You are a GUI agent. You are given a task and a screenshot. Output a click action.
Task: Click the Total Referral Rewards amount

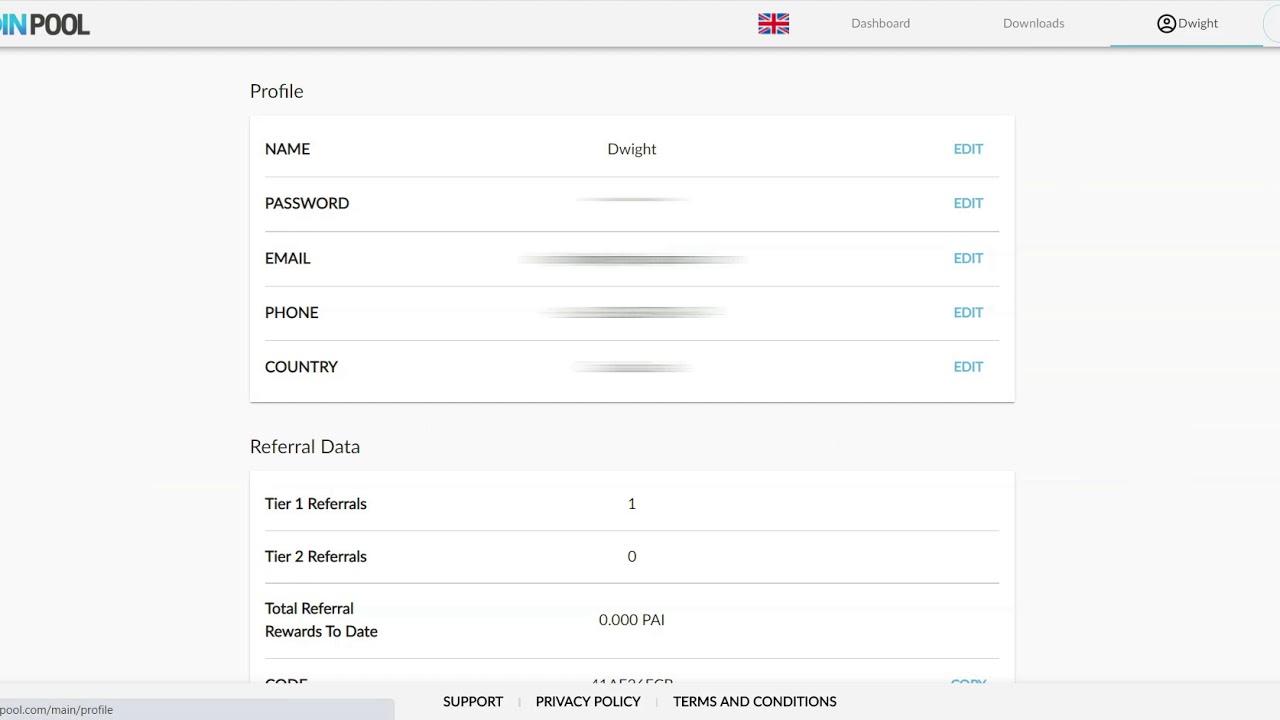click(631, 620)
